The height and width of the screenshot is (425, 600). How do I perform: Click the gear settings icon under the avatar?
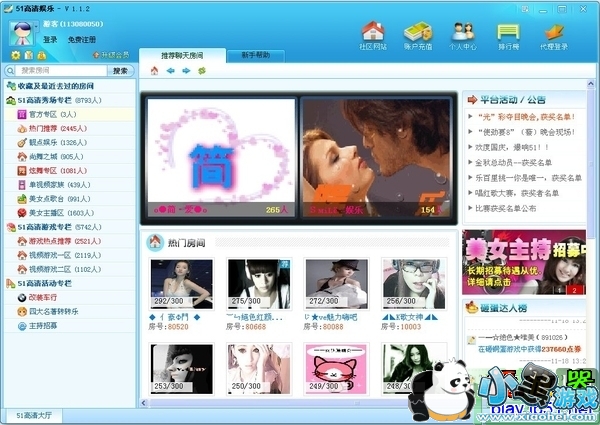click(15, 55)
